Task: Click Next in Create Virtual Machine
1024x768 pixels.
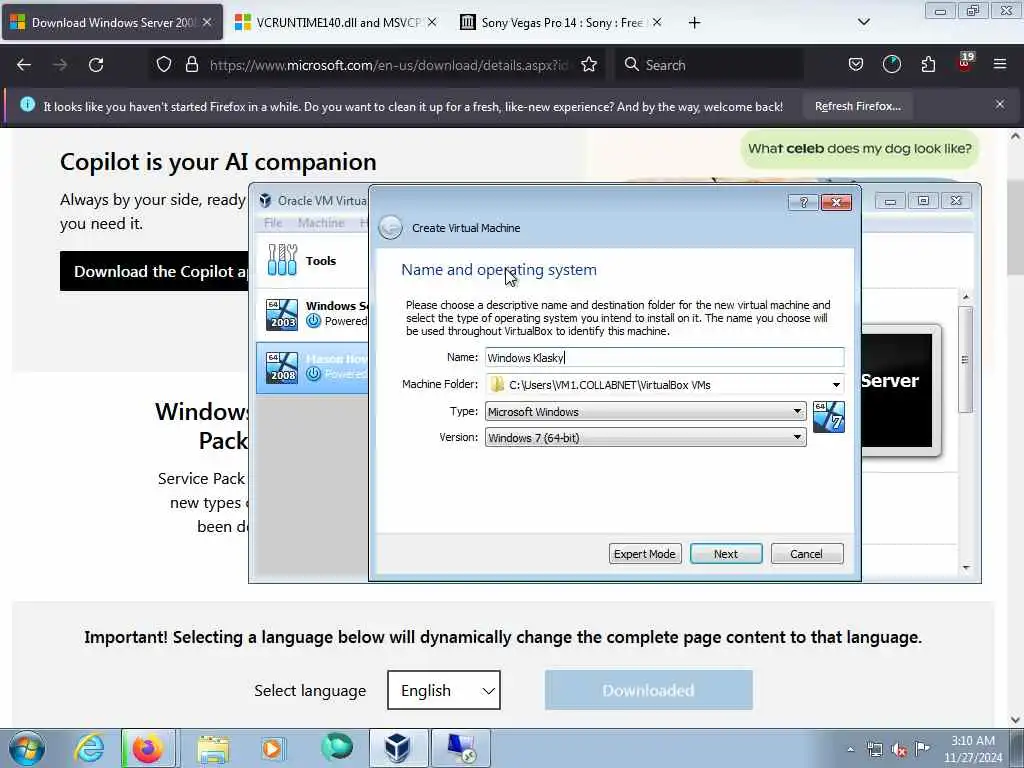Action: 726,554
